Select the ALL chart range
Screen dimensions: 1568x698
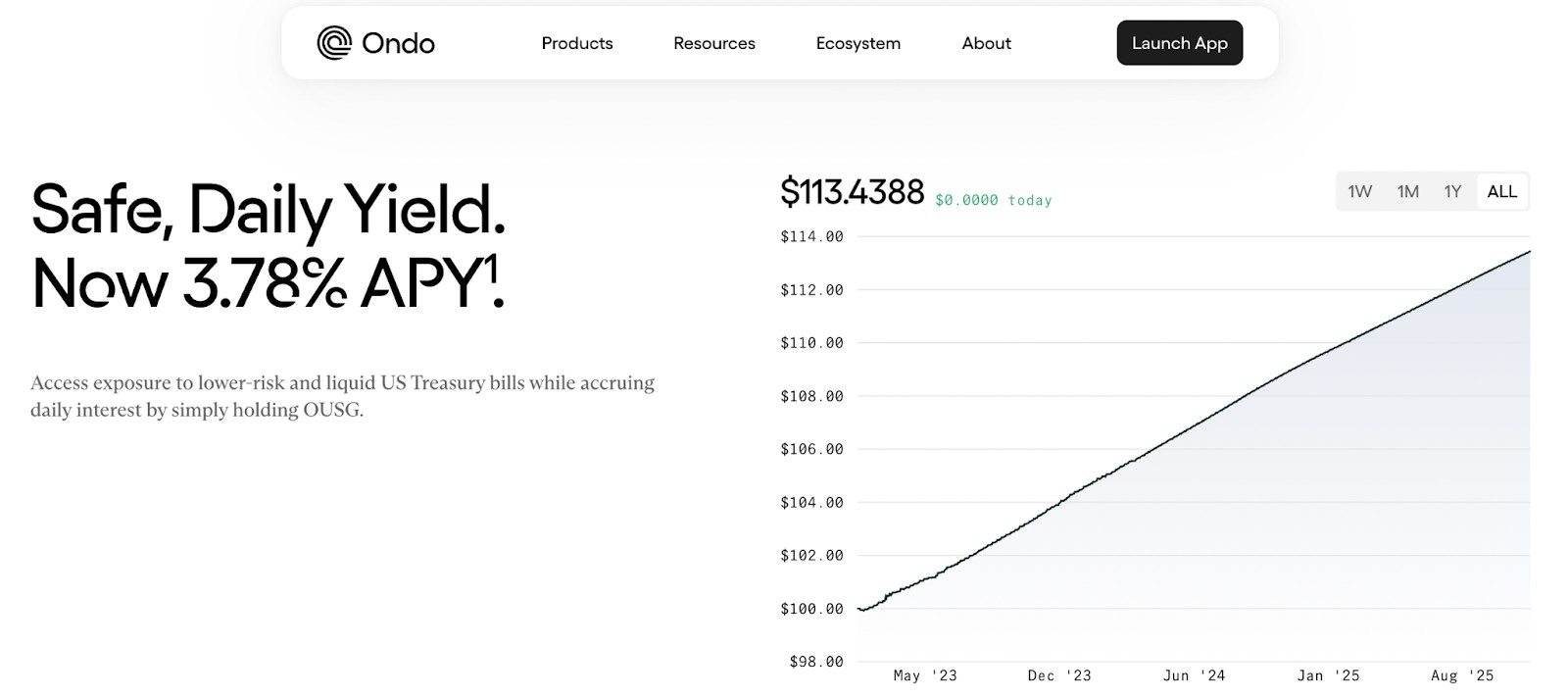click(1502, 191)
